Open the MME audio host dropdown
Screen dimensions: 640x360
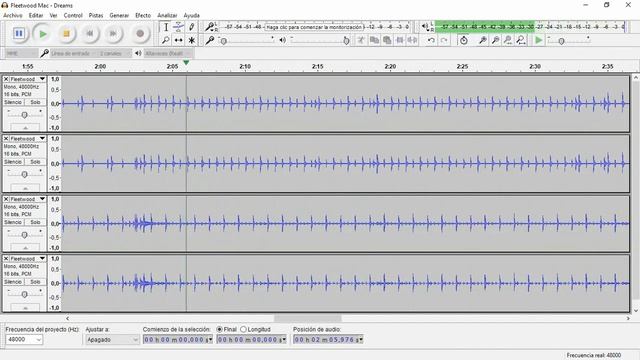tap(21, 53)
